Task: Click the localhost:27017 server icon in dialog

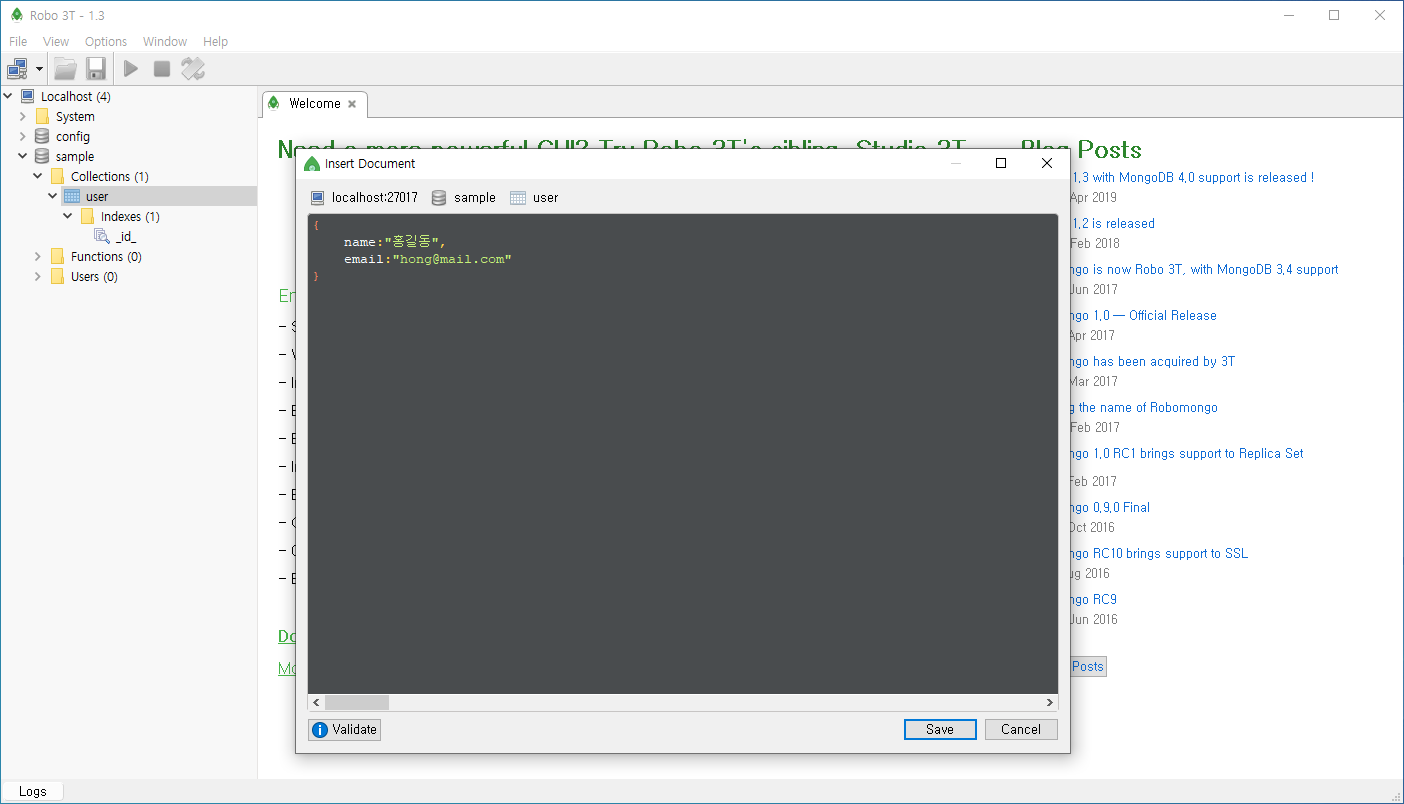Action: [x=318, y=197]
